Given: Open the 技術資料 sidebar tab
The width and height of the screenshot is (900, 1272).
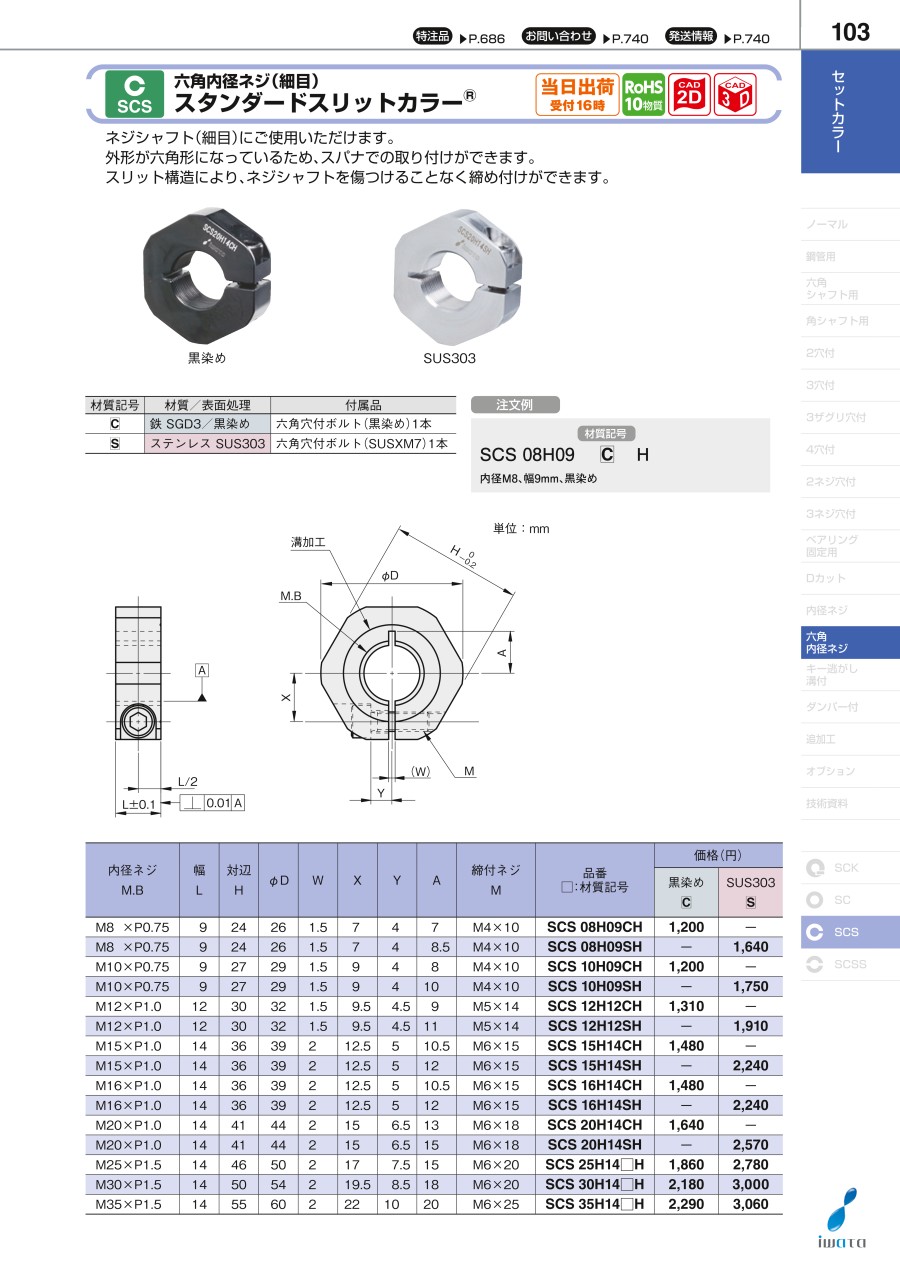Looking at the screenshot, I should 826,803.
